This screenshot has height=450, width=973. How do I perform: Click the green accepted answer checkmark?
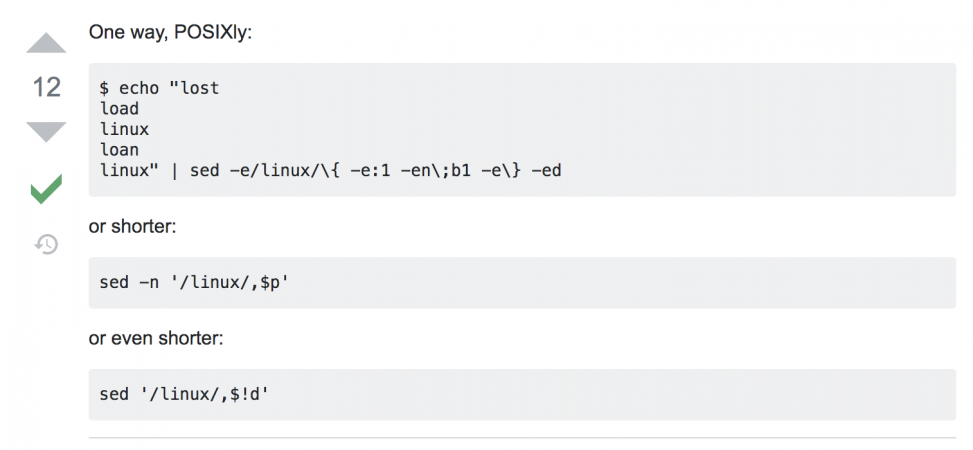click(x=46, y=189)
